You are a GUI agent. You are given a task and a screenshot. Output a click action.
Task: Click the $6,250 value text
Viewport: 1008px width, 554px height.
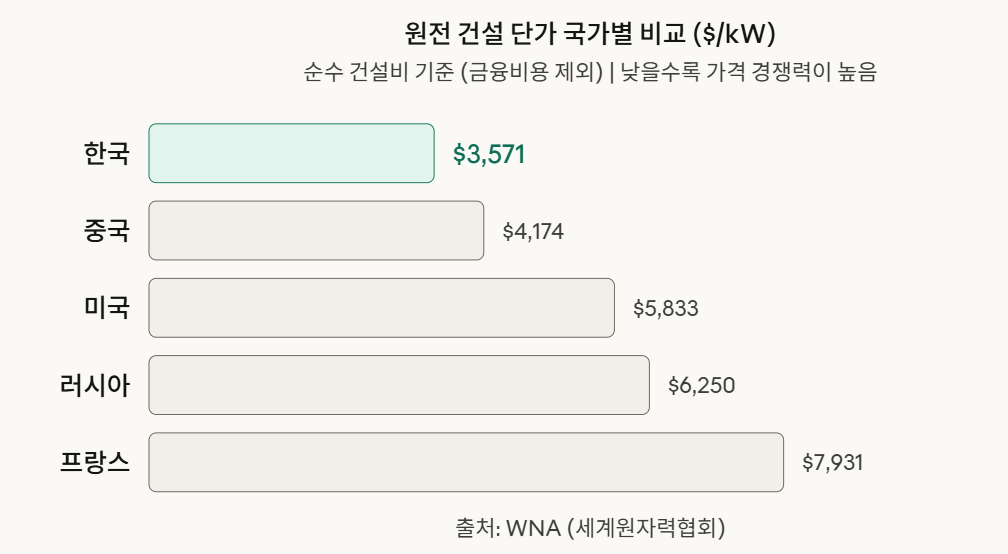coord(701,386)
